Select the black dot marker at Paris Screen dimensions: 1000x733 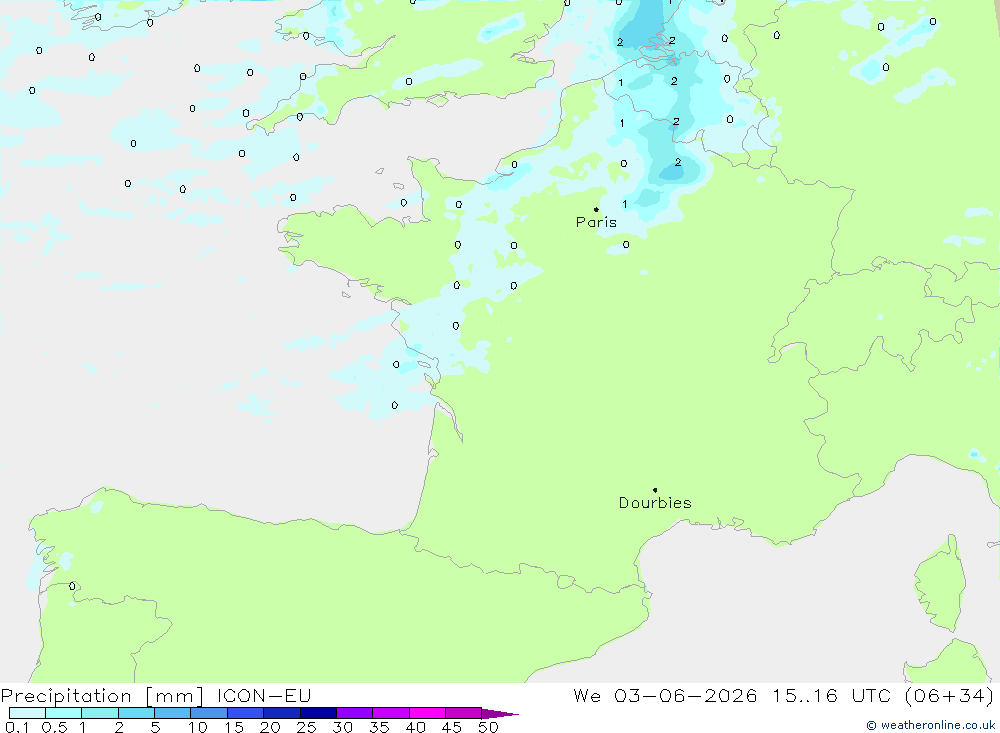click(596, 209)
